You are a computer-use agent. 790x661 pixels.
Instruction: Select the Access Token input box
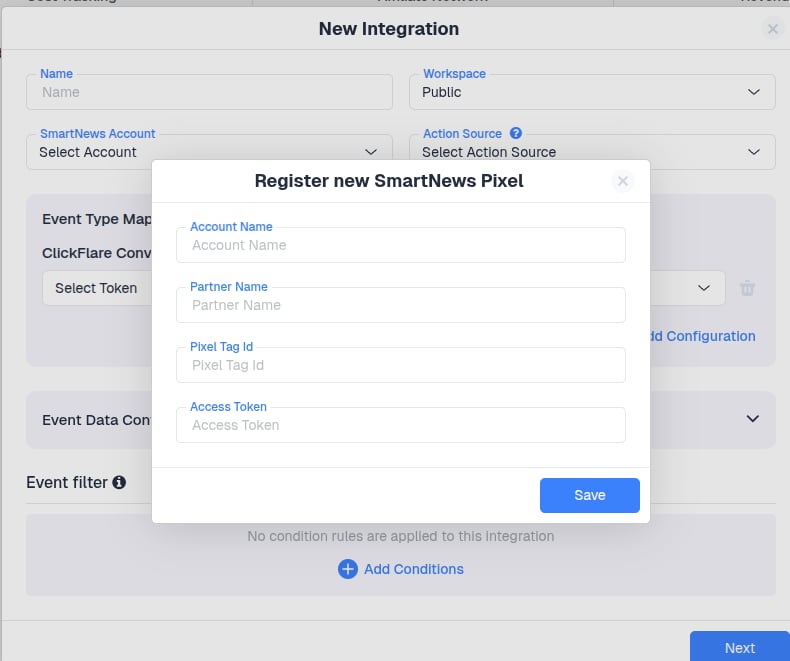point(401,425)
